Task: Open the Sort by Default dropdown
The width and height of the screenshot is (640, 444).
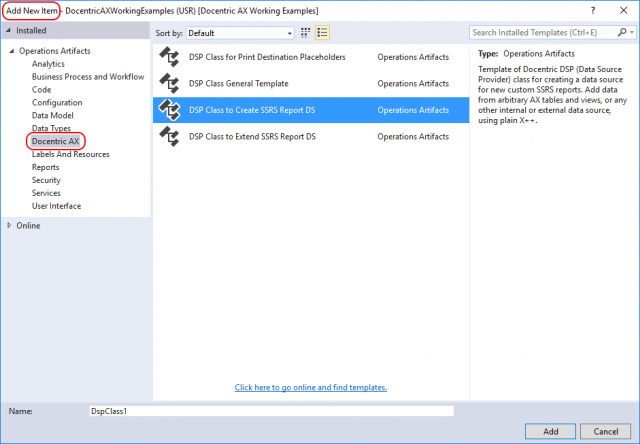Action: 240,33
